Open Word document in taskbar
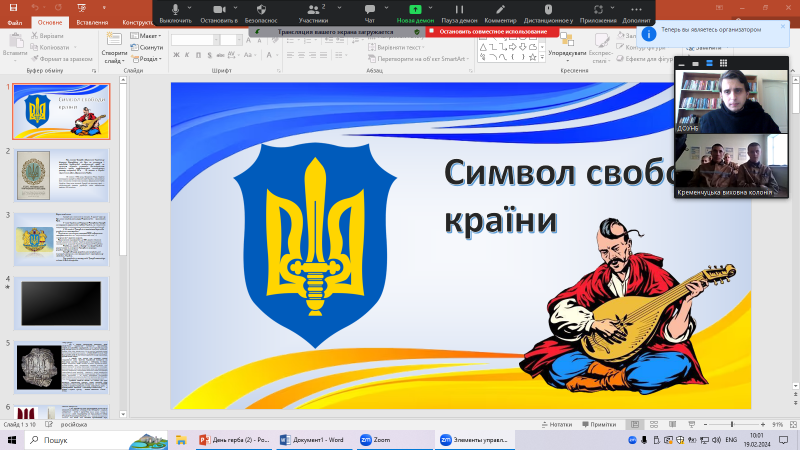The width and height of the screenshot is (800, 450). 314,440
